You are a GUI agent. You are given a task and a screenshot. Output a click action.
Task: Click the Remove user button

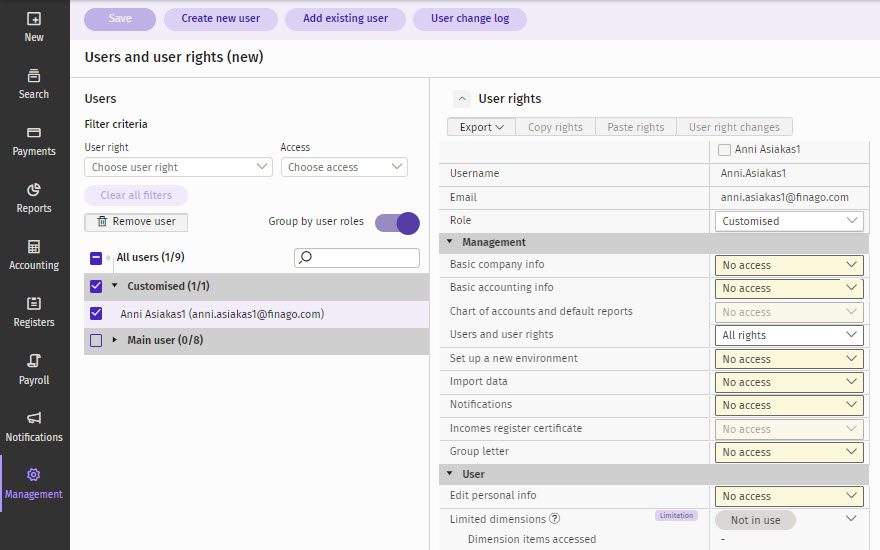(136, 222)
